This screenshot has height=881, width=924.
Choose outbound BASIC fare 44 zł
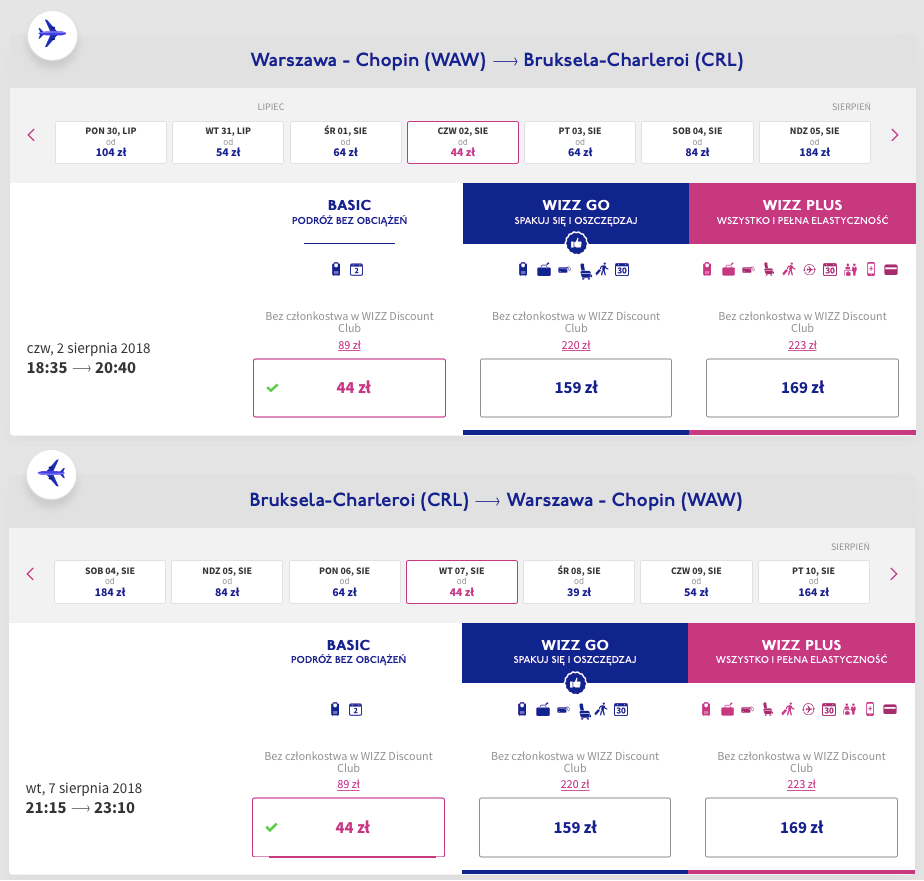pyautogui.click(x=349, y=388)
